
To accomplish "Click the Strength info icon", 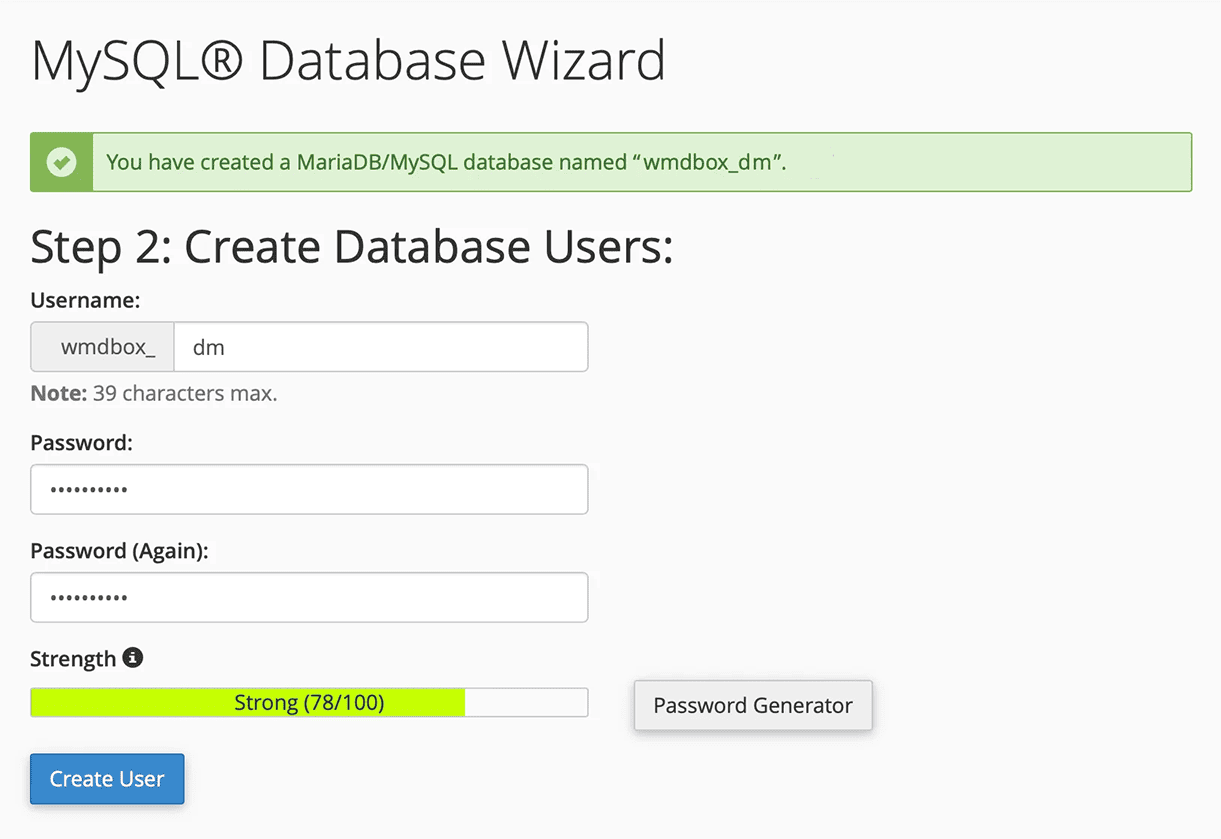I will pos(133,658).
